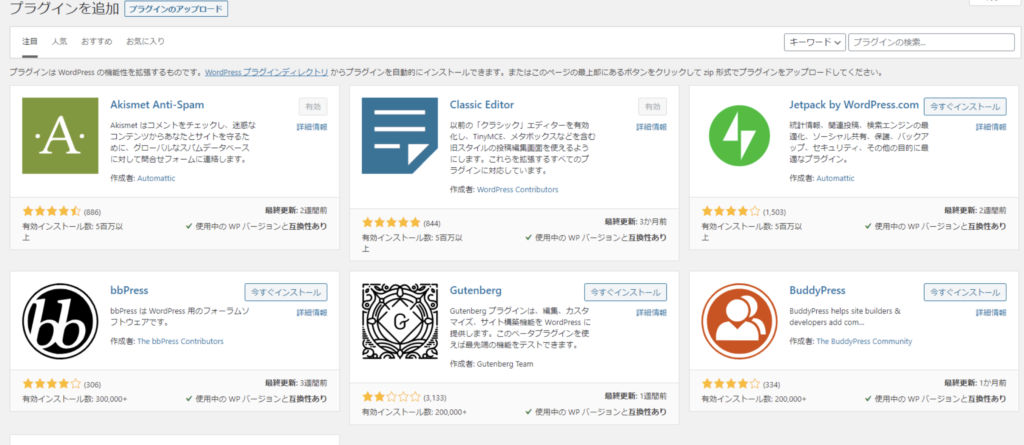Install BuddyPress with 今すぐインストール
This screenshot has height=445, width=1024.
(x=965, y=292)
